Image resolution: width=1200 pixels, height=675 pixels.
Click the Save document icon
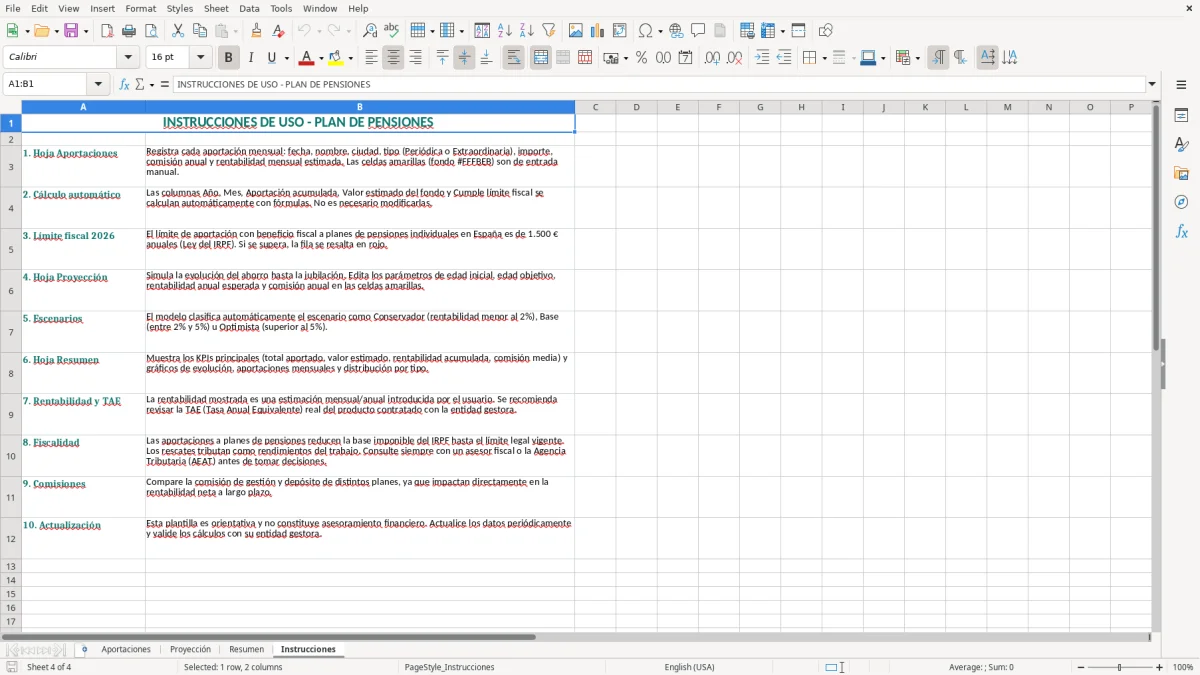point(70,31)
